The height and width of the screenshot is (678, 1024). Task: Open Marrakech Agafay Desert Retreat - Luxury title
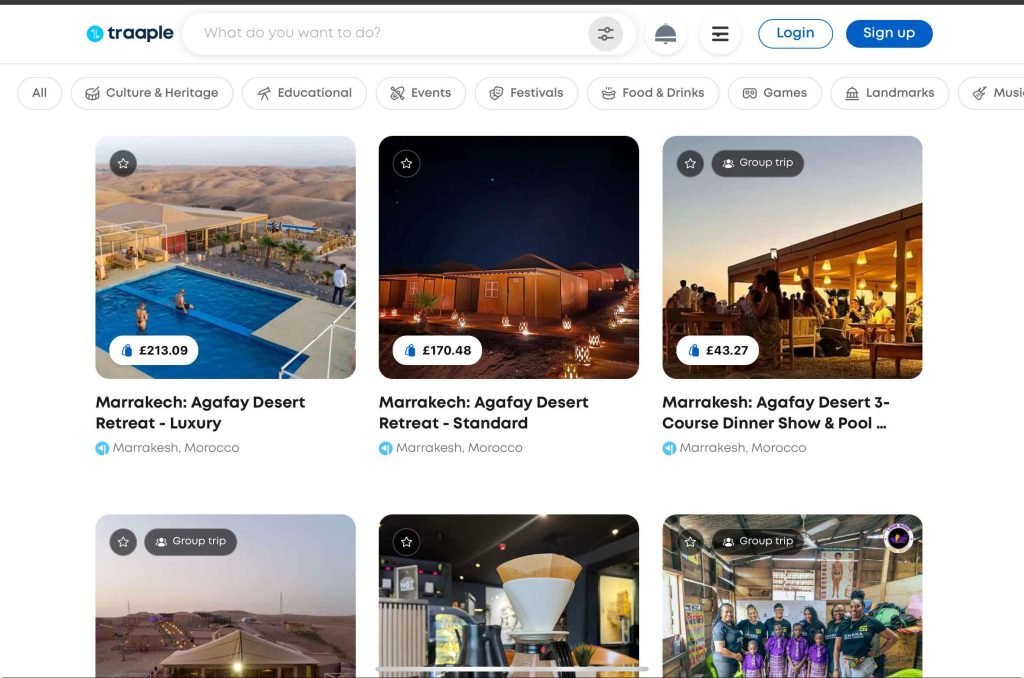200,412
